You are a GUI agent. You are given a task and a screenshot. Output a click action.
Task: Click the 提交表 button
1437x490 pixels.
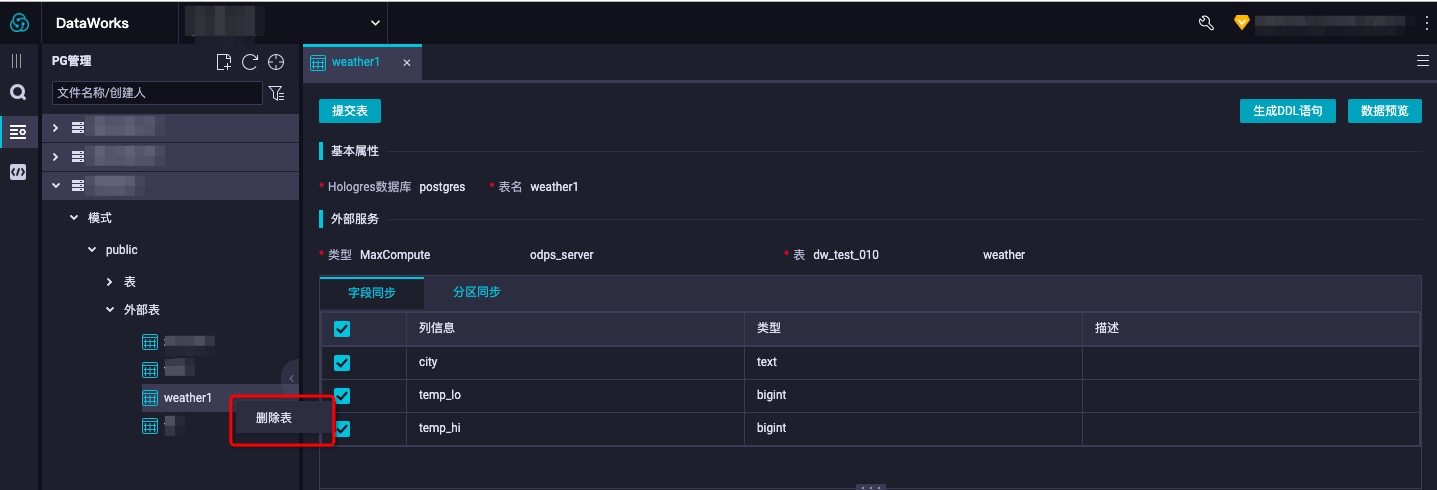tap(350, 111)
